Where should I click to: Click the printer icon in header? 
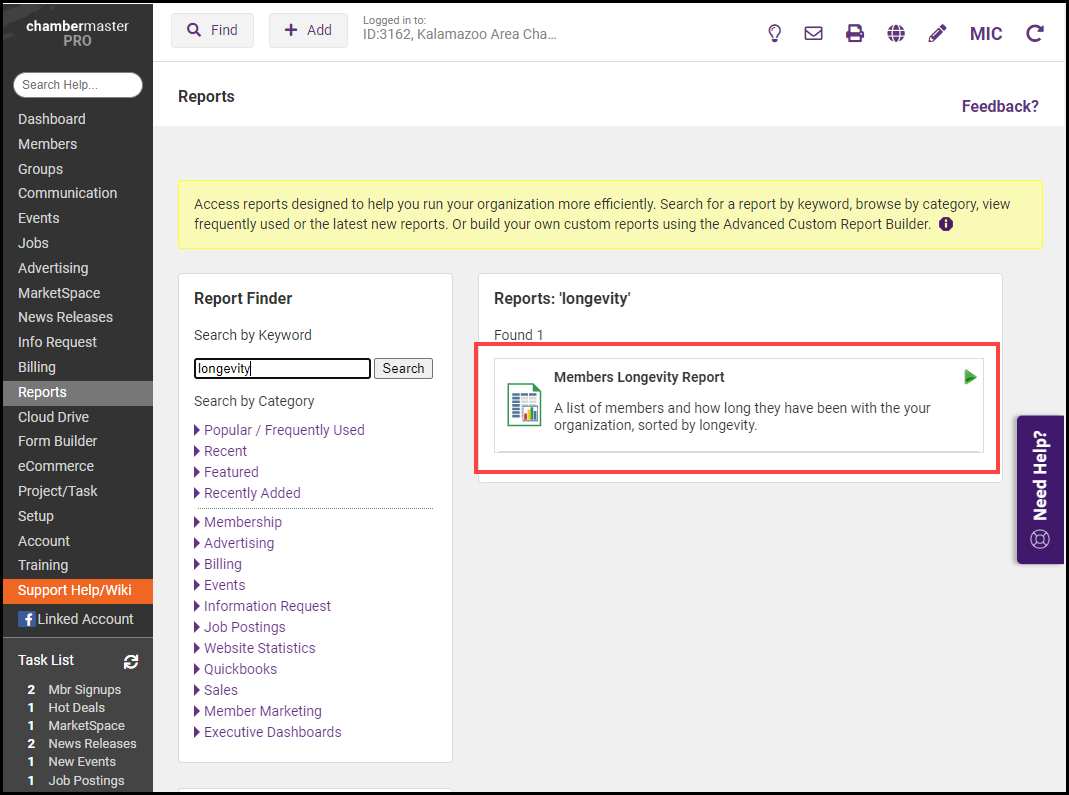855,33
